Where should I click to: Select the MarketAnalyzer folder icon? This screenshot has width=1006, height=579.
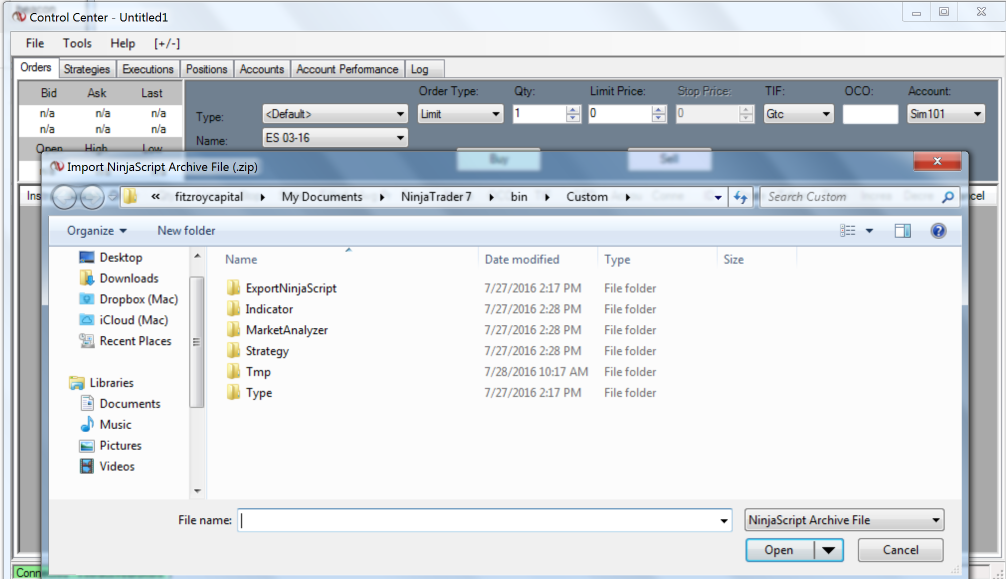[x=234, y=330]
